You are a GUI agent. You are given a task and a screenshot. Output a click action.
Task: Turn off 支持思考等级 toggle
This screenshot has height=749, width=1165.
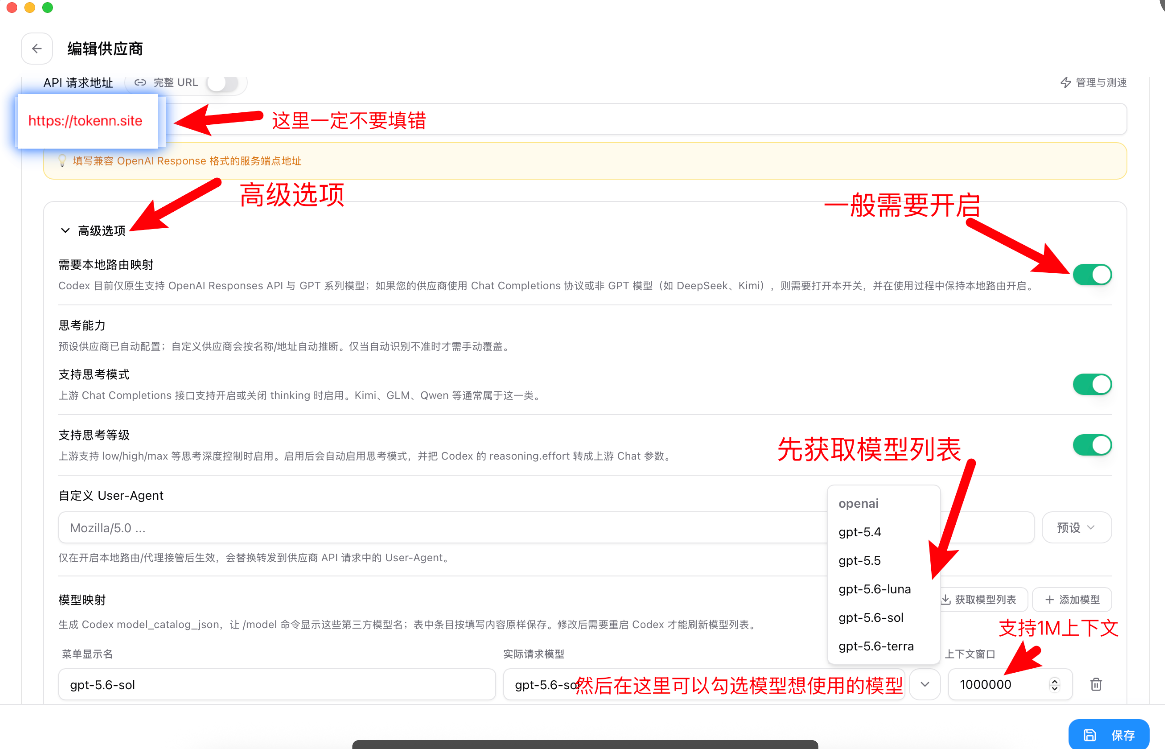(1092, 445)
